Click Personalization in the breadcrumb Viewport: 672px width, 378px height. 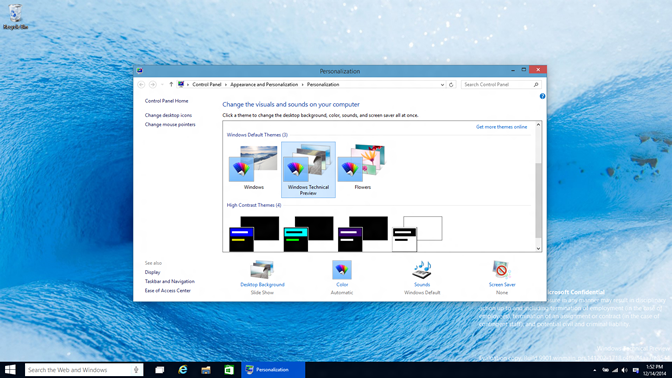click(x=323, y=85)
